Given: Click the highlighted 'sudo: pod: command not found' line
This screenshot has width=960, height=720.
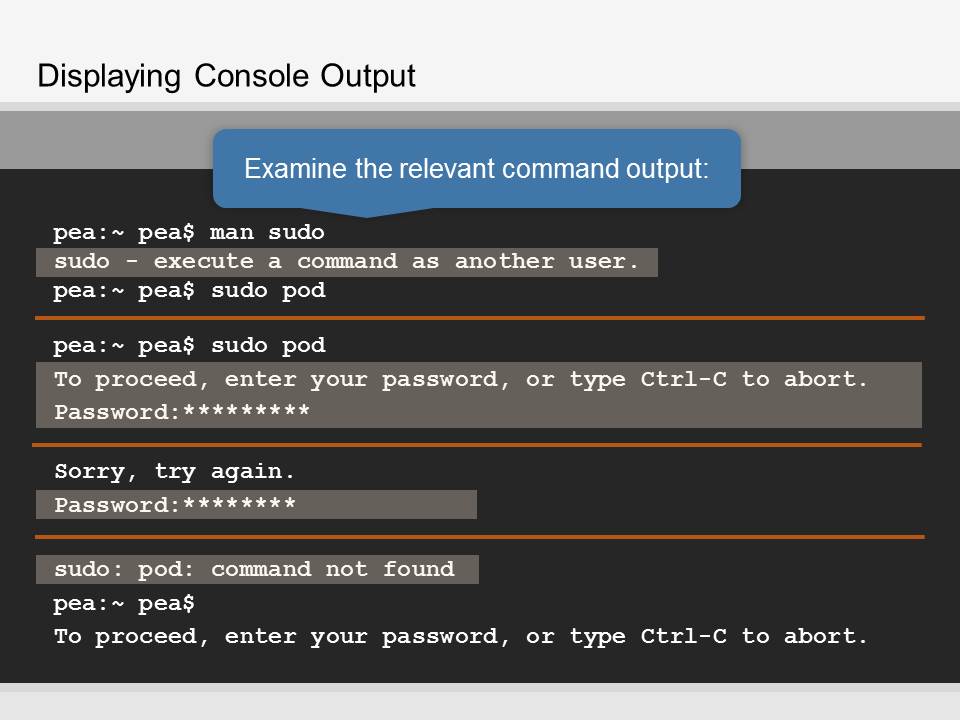Looking at the screenshot, I should (x=257, y=569).
